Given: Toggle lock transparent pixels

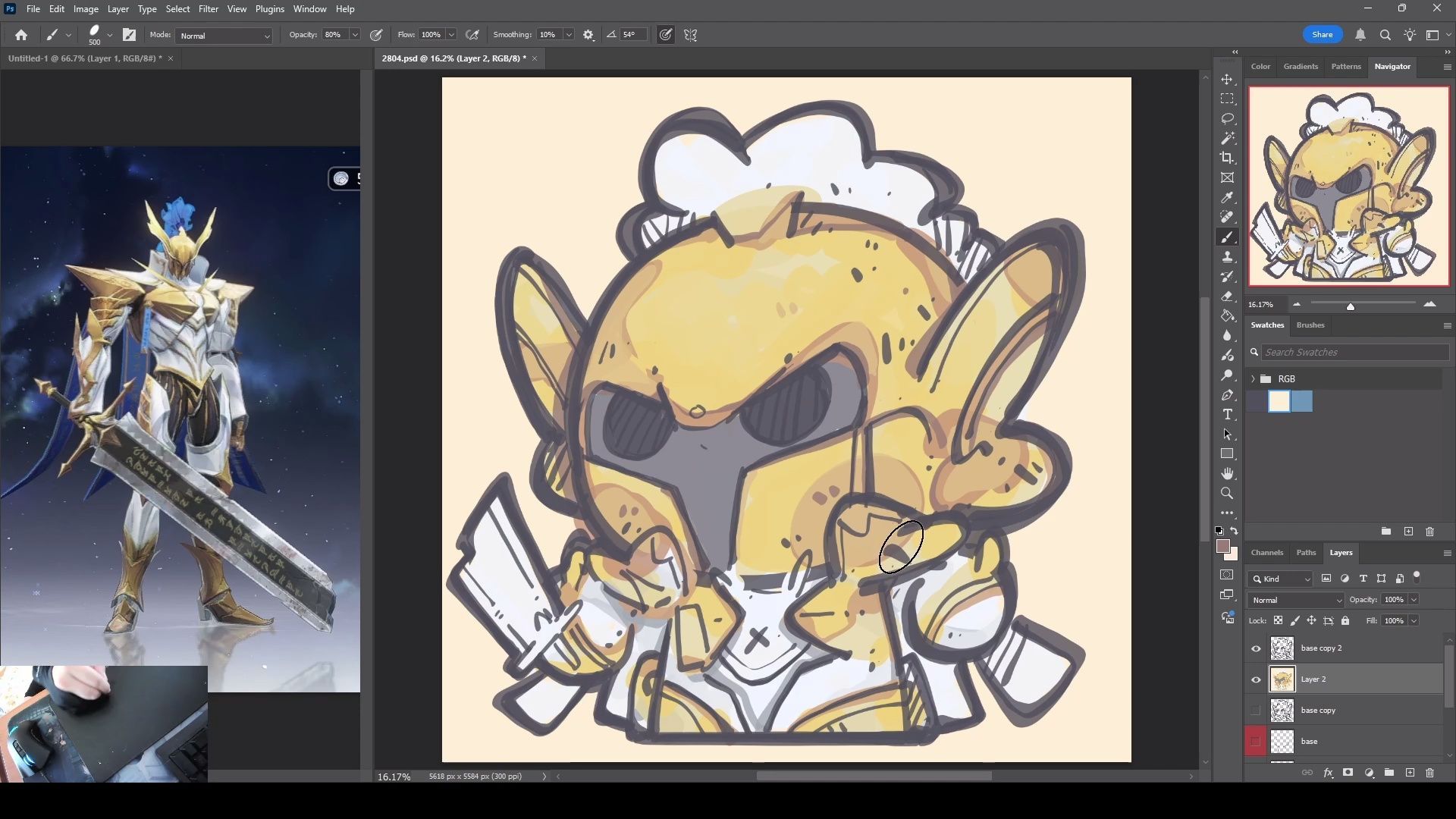Looking at the screenshot, I should pos(1278,620).
